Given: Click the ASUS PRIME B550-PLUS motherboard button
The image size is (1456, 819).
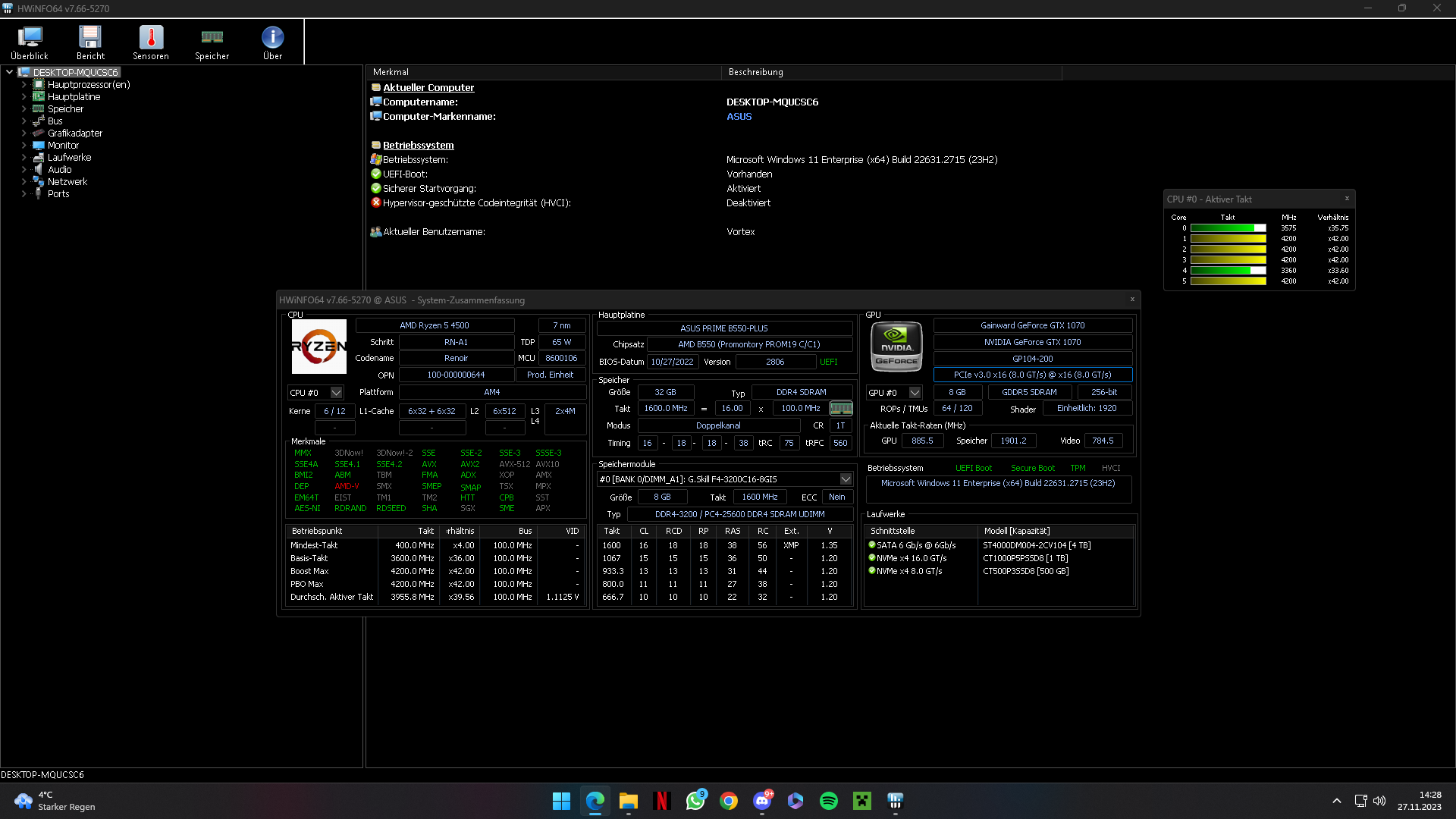Looking at the screenshot, I should [724, 328].
